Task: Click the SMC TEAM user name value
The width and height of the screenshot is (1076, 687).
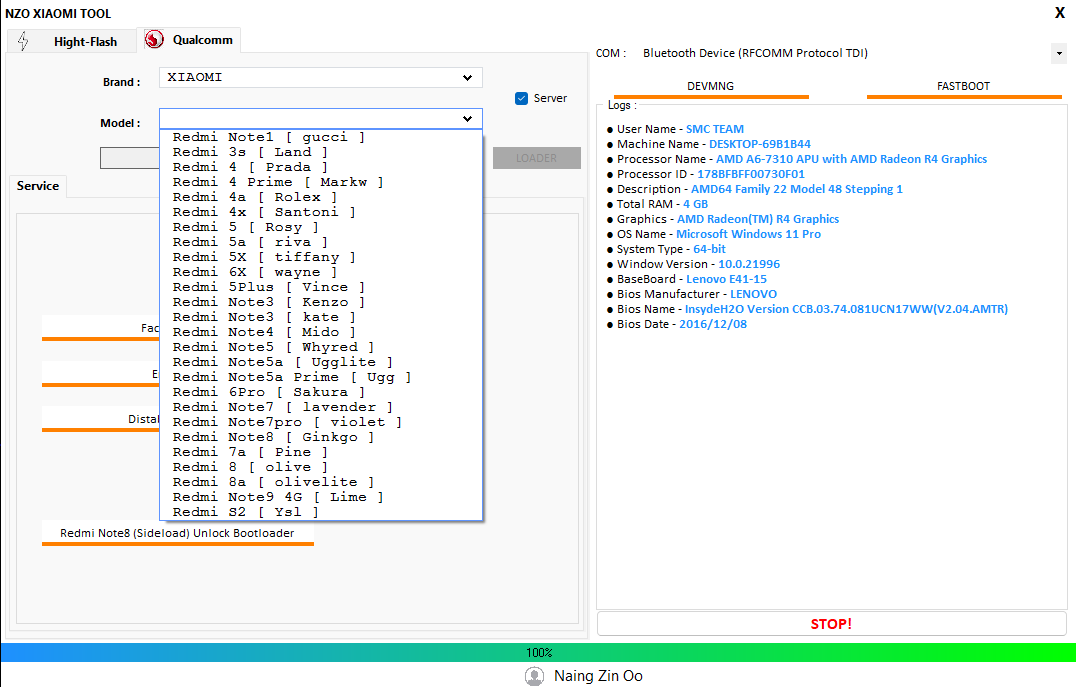Action: click(x=714, y=129)
